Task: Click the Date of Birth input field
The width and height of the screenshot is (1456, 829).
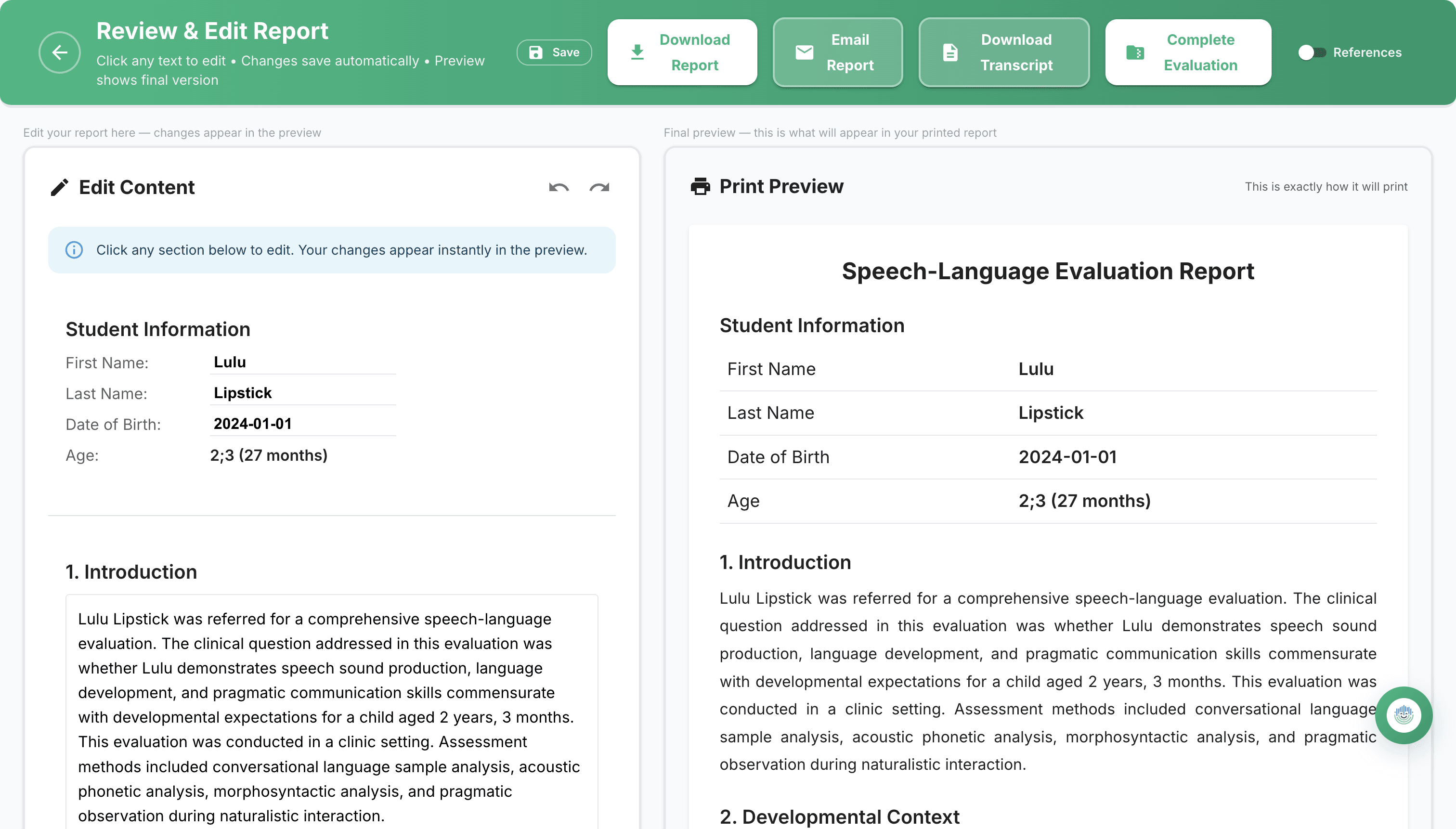Action: pos(303,424)
